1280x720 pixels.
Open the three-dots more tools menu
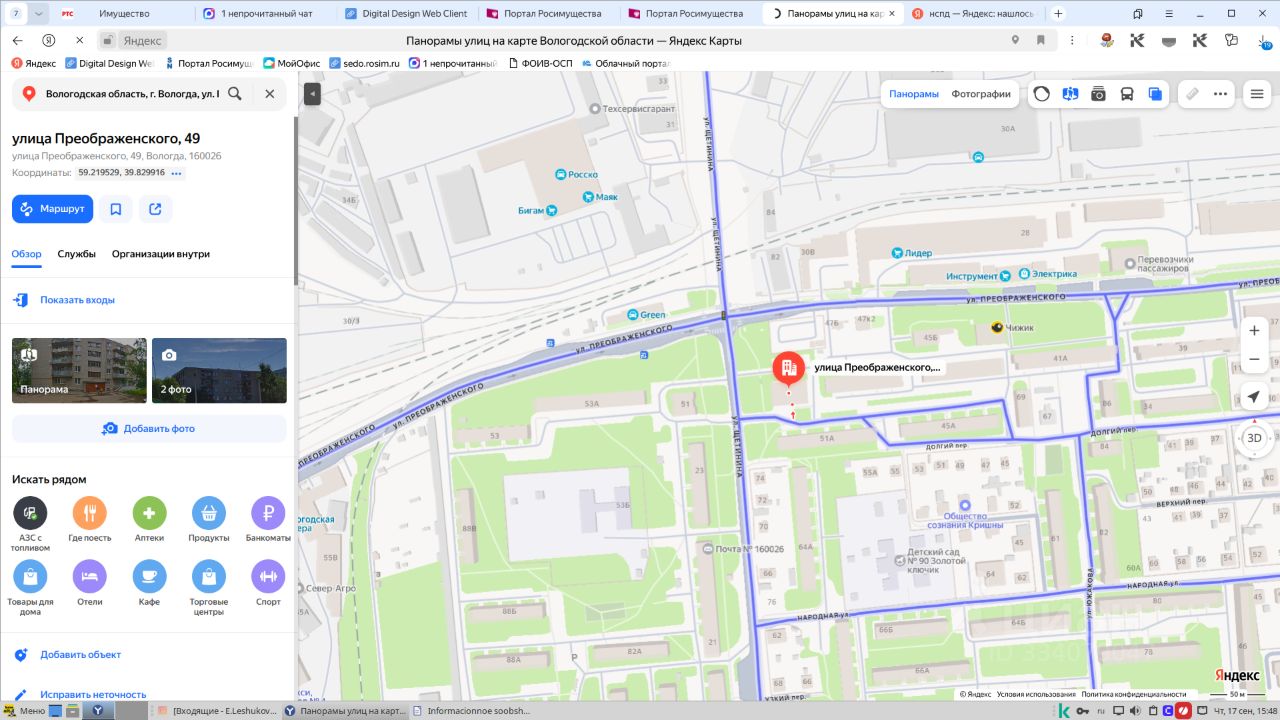point(1220,94)
